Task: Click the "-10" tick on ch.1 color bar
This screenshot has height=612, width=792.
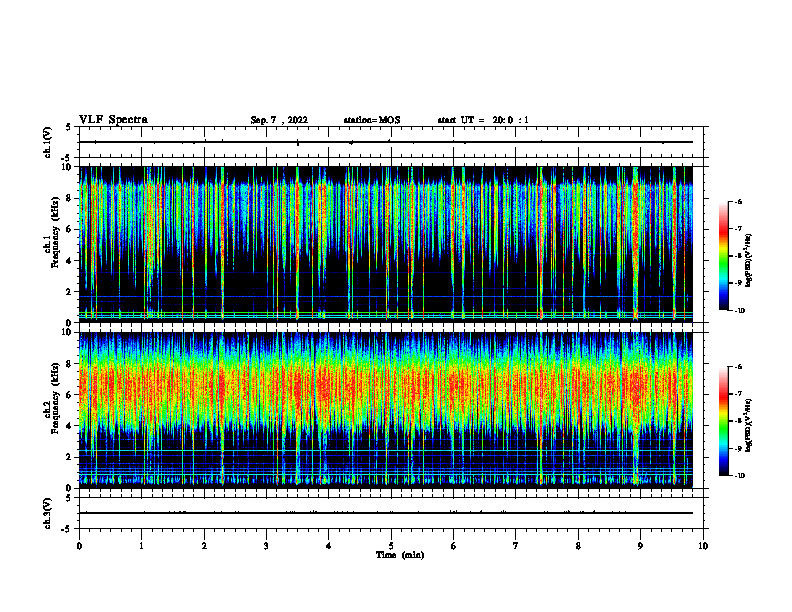Action: (x=739, y=311)
